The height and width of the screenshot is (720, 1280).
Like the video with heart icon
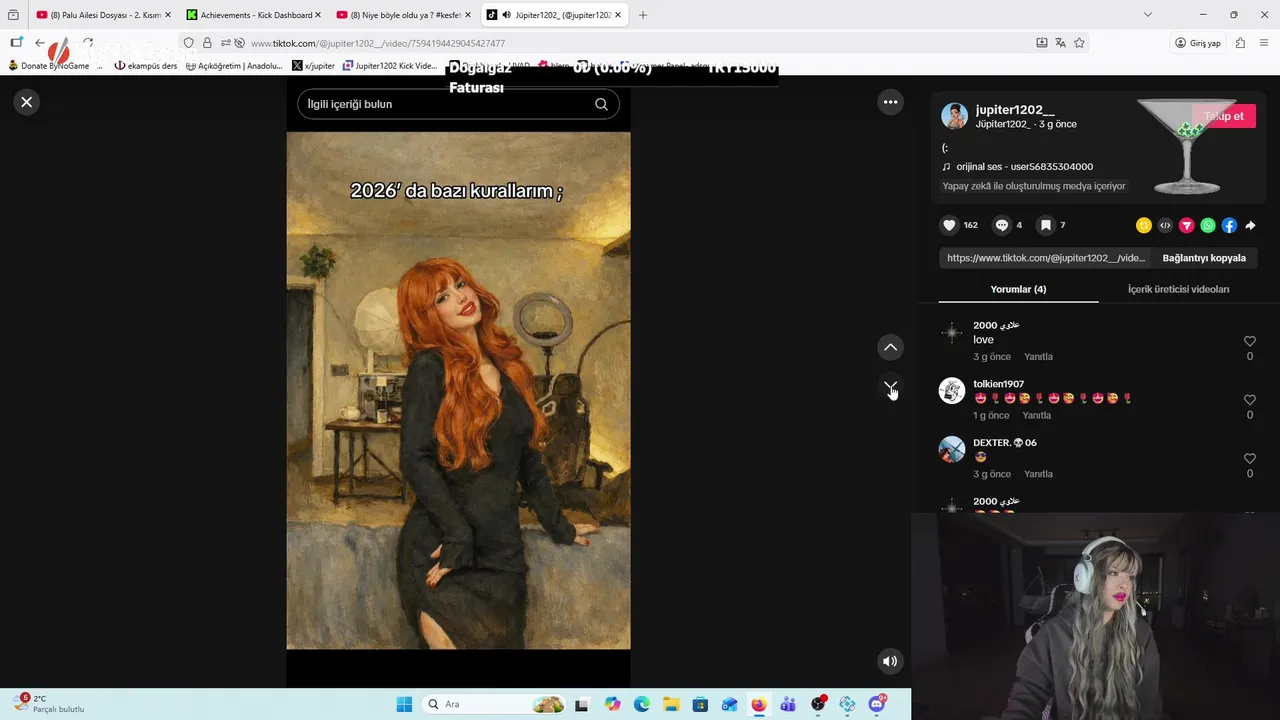tap(949, 225)
